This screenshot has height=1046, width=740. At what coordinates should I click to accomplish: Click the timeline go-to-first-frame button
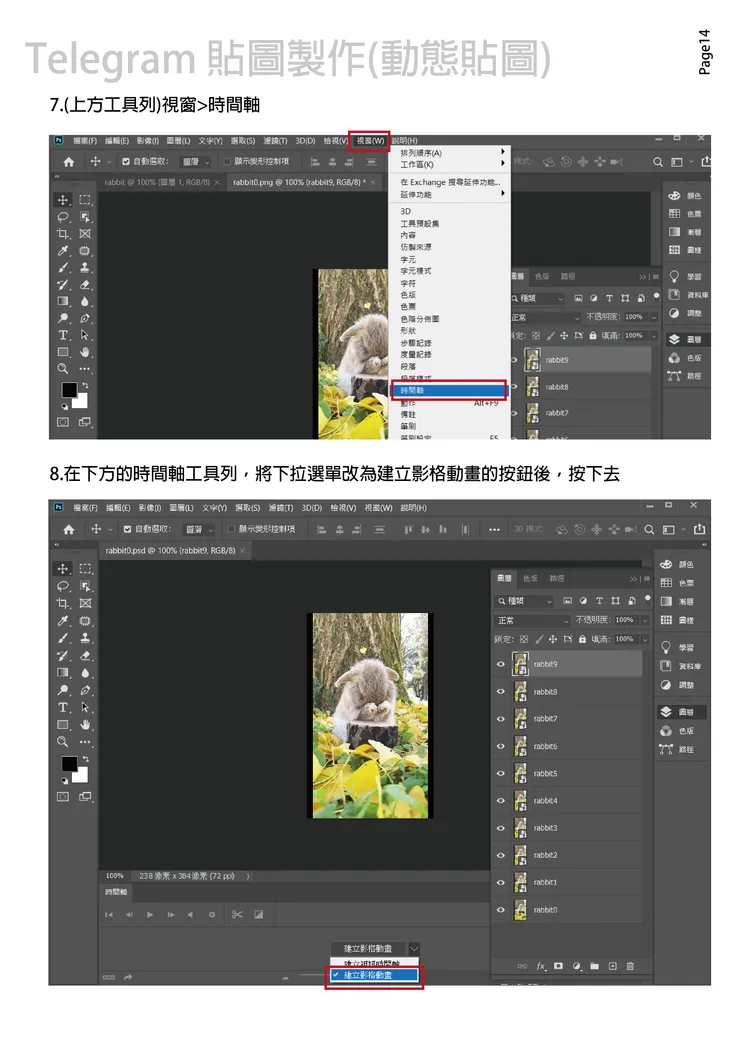(109, 915)
